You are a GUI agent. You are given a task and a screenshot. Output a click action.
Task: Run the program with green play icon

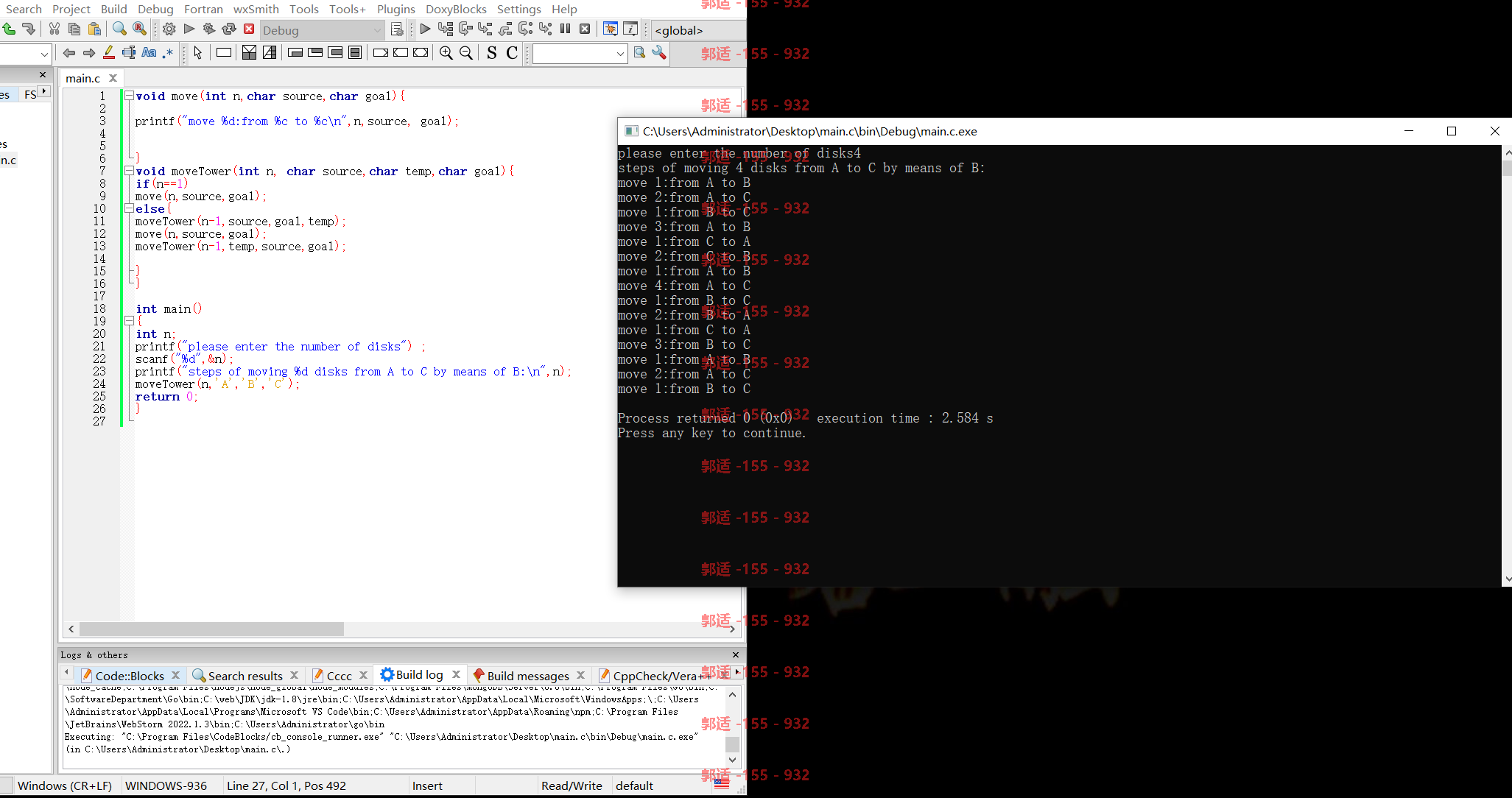(189, 29)
